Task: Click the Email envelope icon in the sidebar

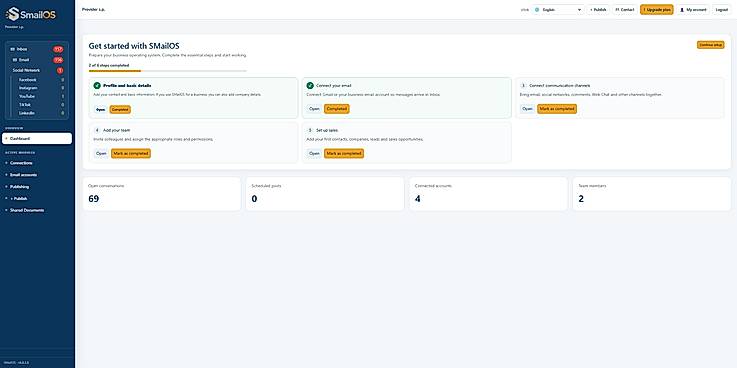Action: pyautogui.click(x=15, y=60)
